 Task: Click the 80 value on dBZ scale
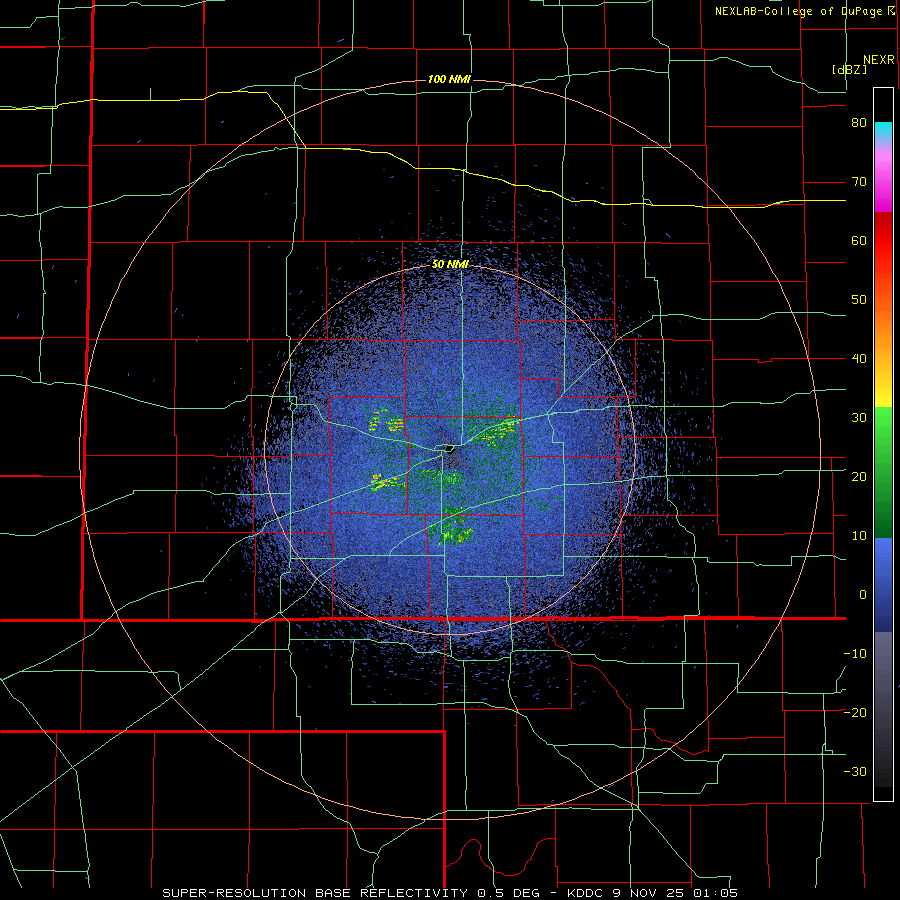pos(859,123)
